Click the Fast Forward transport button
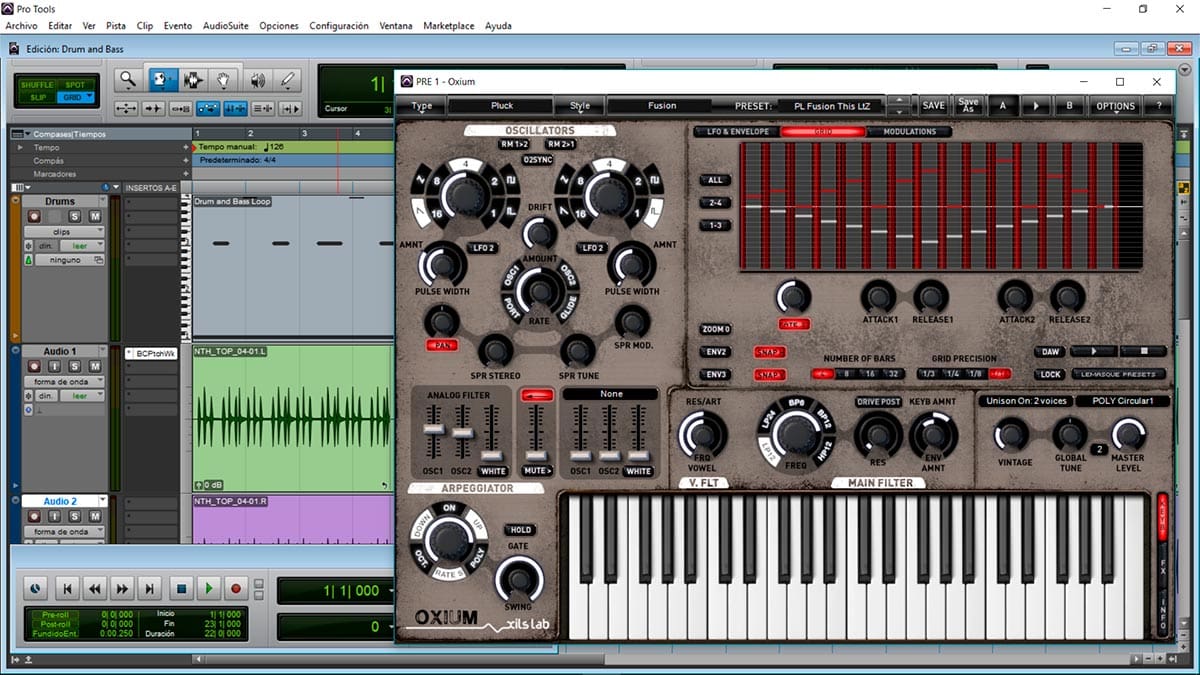The height and width of the screenshot is (675, 1200). point(122,589)
